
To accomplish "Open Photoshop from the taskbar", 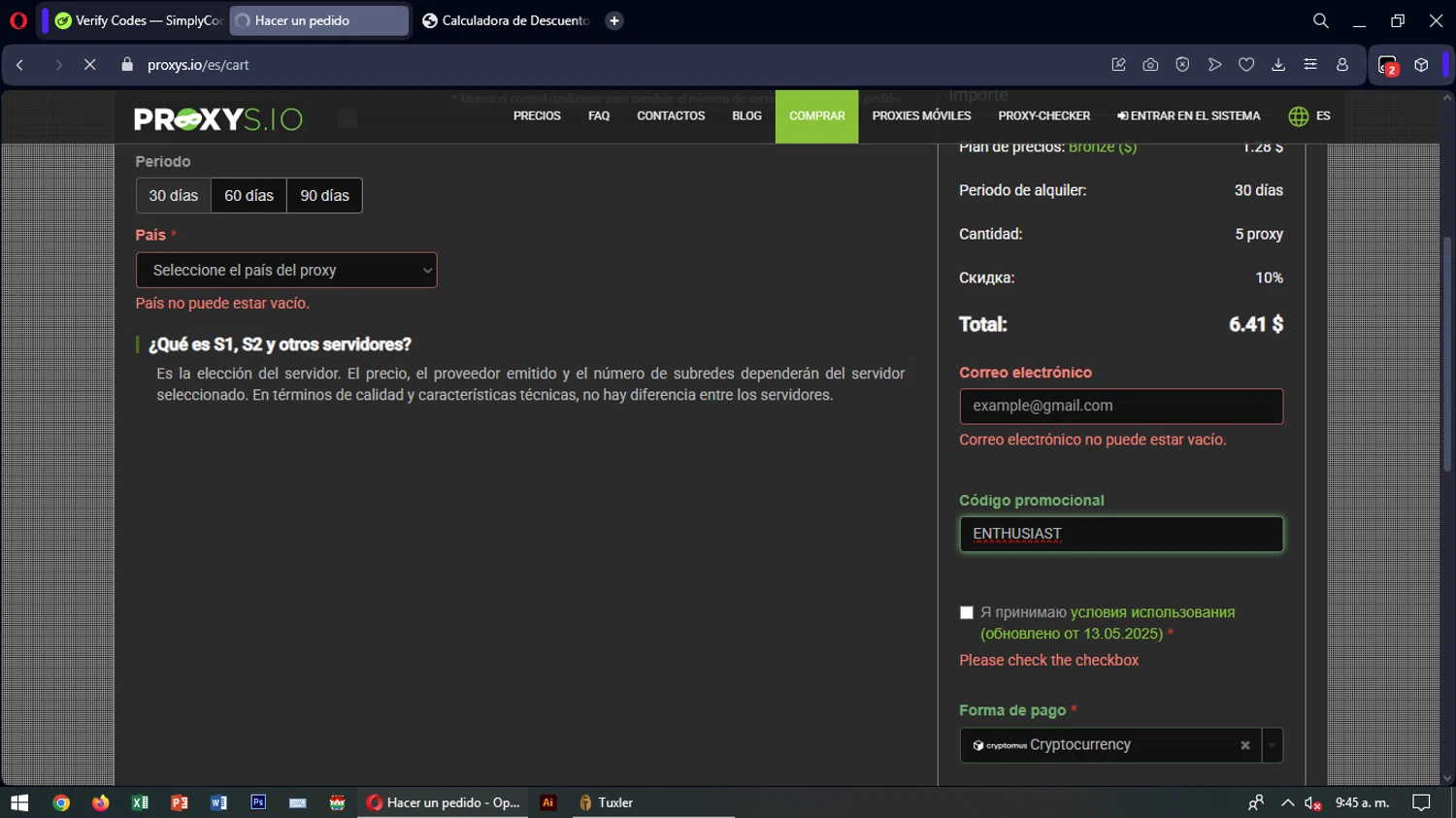I will point(258,802).
